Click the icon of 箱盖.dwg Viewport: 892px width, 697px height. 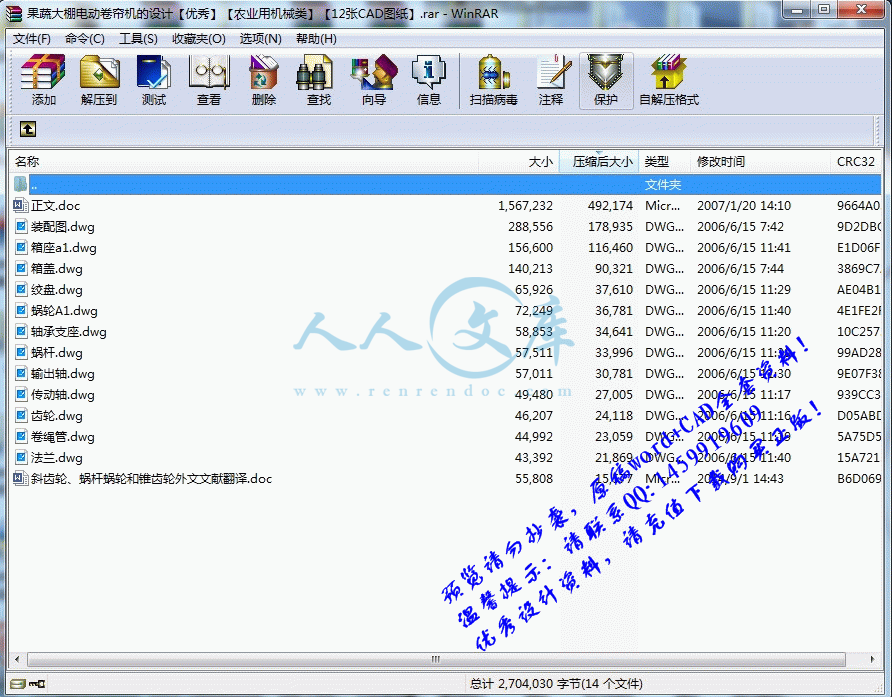tap(21, 269)
